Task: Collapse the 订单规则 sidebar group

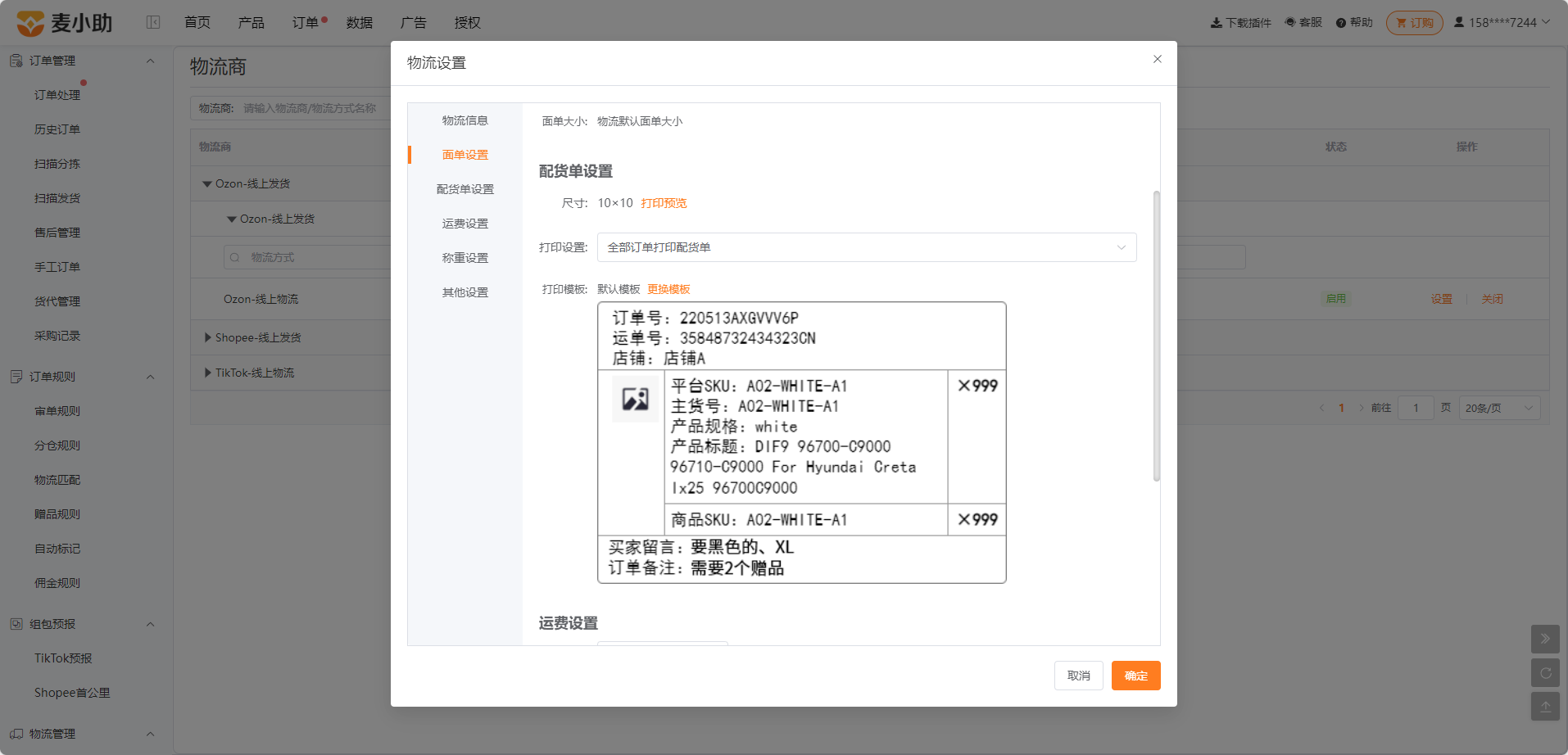Action: pyautogui.click(x=150, y=377)
